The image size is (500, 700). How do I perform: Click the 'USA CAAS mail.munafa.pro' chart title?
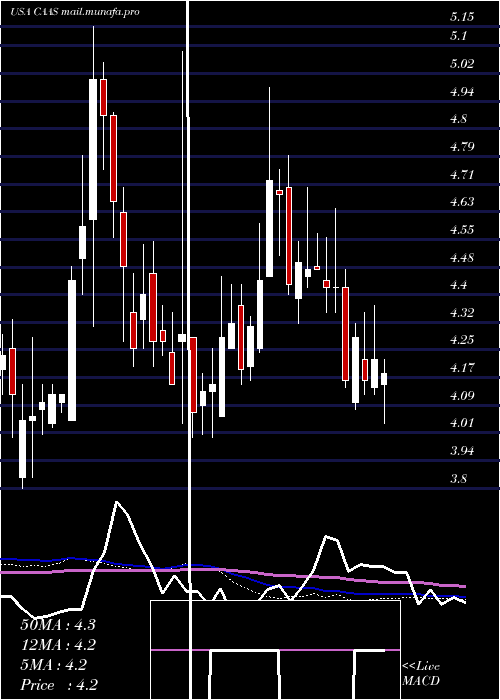point(75,12)
